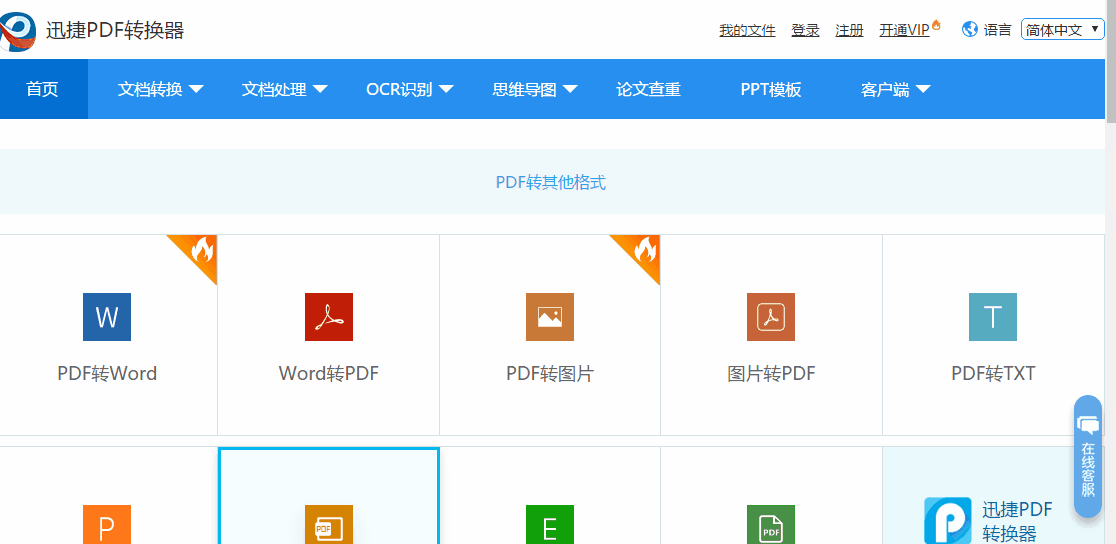
Task: Click the 图片转PDF label text
Action: 772,373
